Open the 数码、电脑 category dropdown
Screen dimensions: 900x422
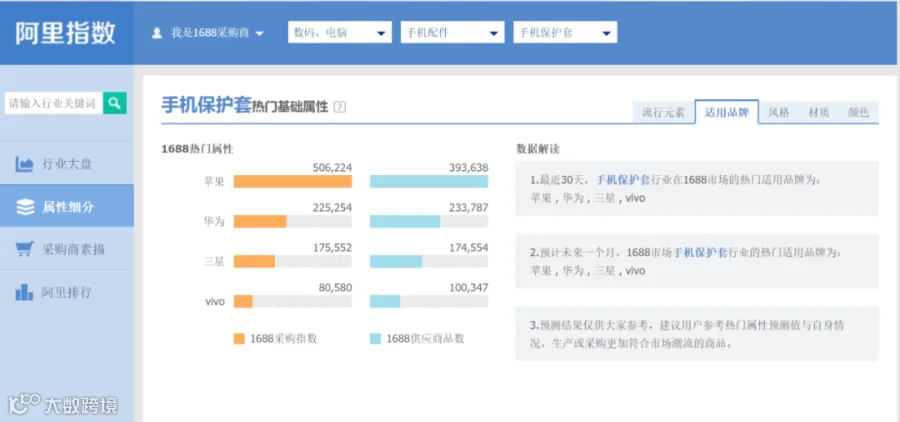point(340,33)
